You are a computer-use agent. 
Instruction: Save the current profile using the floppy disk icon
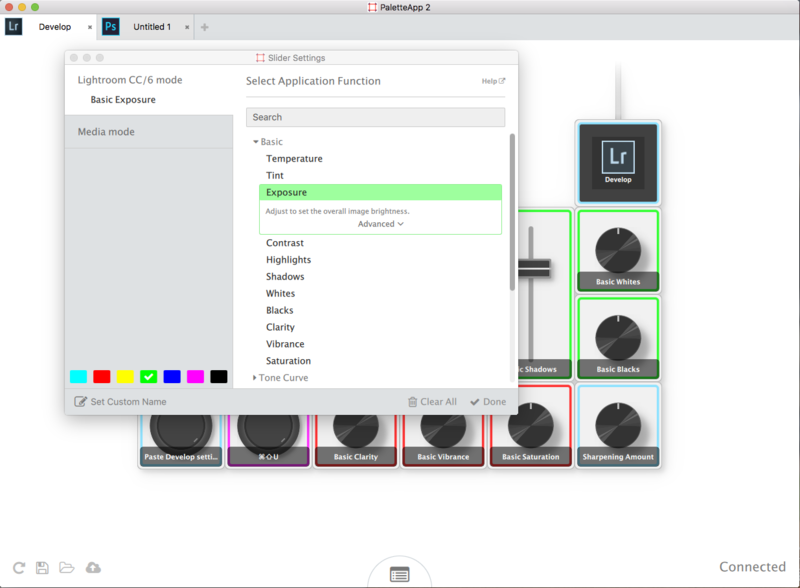pyautogui.click(x=41, y=567)
